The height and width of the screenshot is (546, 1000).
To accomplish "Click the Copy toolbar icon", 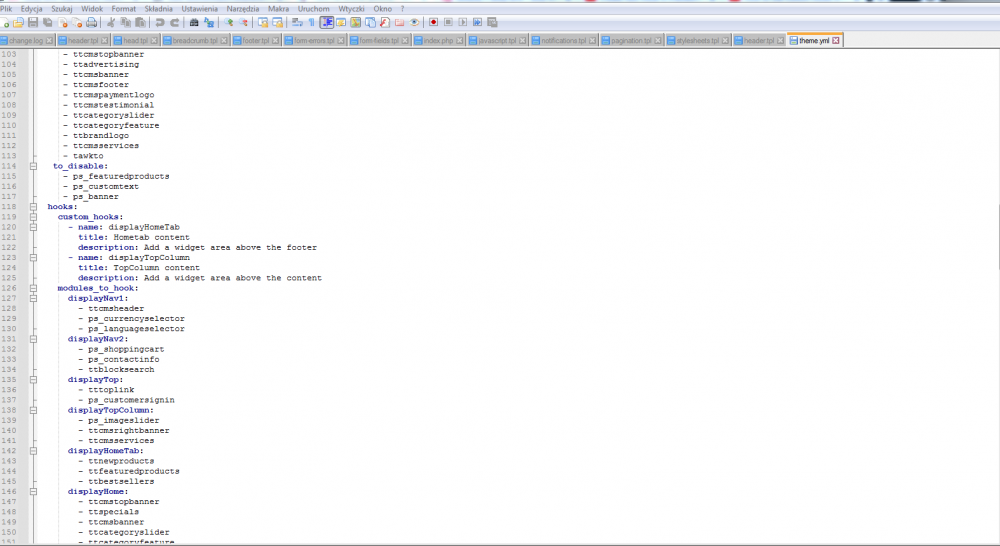I will coord(125,22).
